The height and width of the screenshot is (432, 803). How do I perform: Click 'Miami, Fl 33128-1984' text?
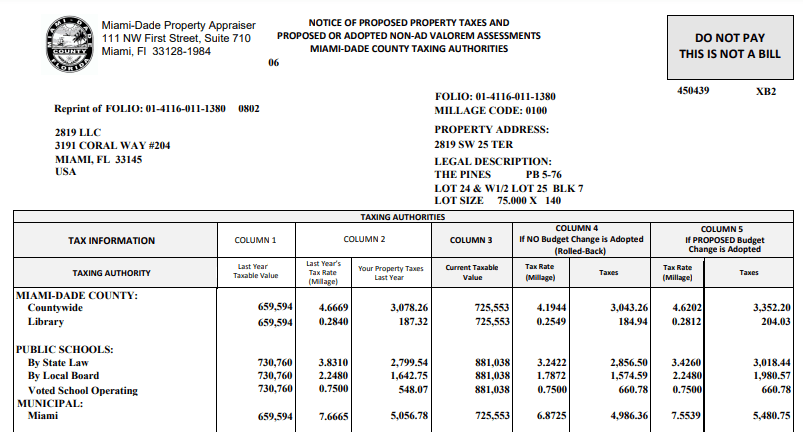point(156,52)
